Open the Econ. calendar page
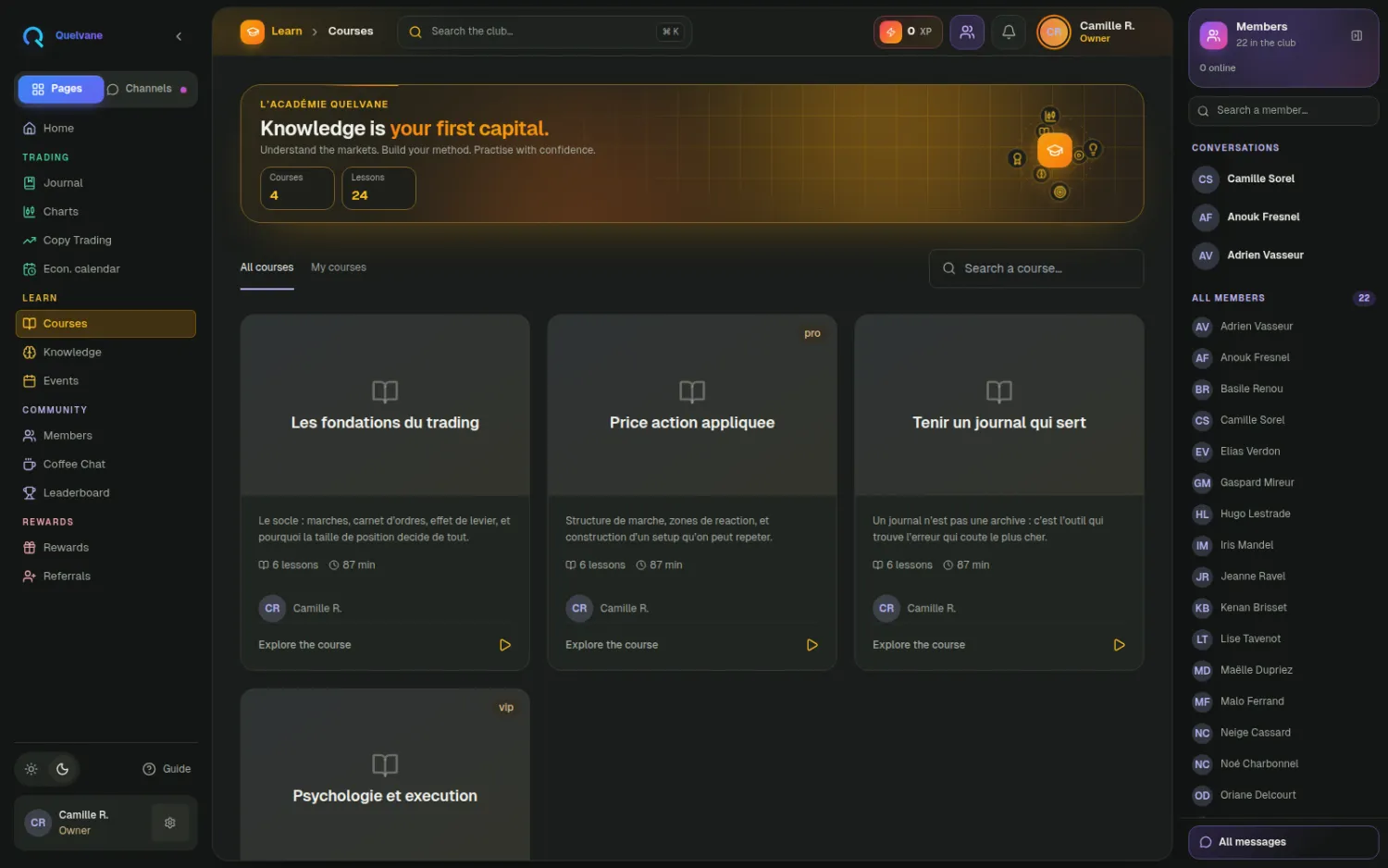 point(105,269)
